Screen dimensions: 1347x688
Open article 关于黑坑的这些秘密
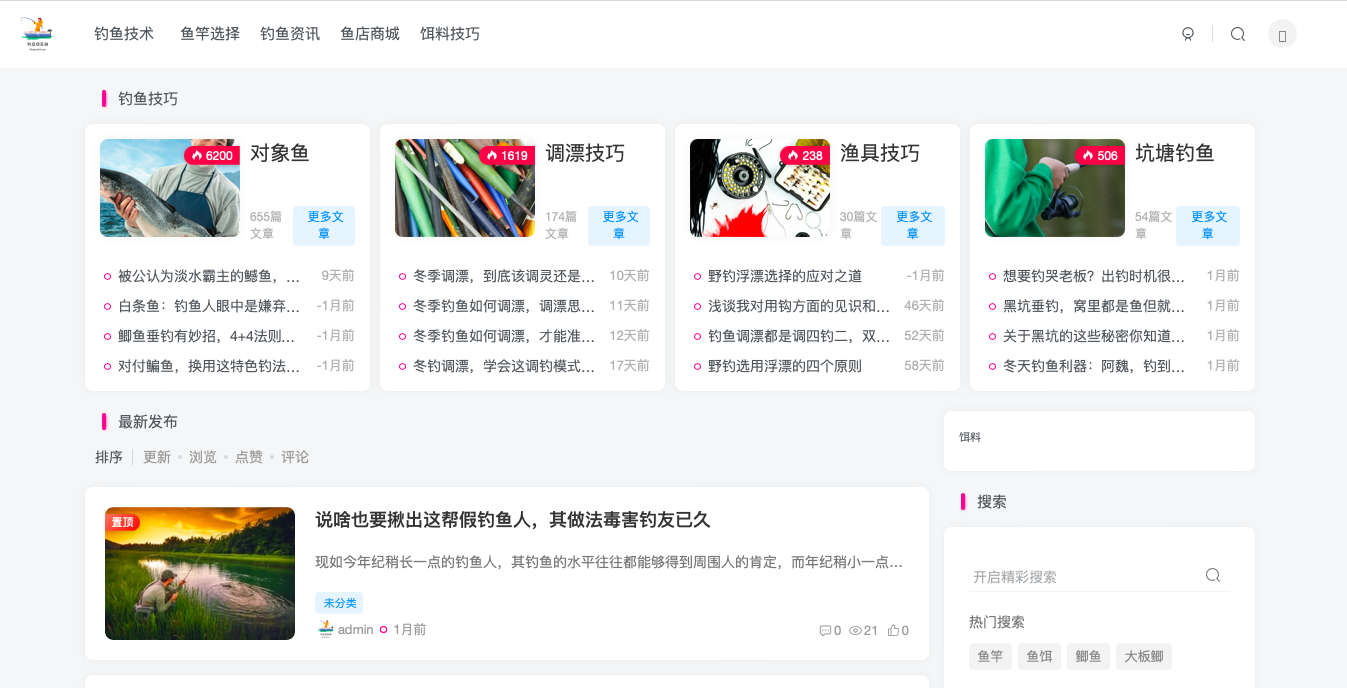point(1094,336)
